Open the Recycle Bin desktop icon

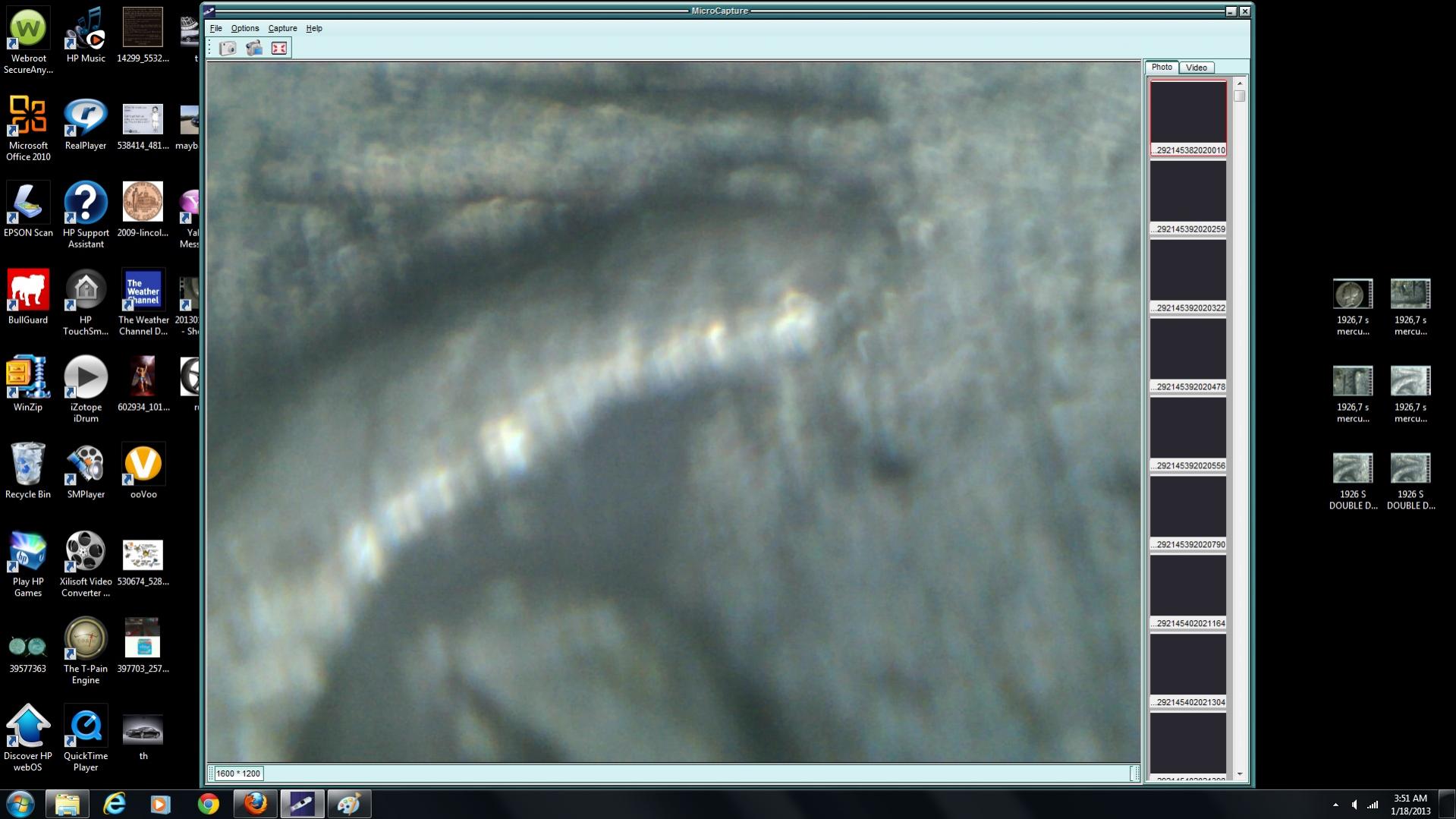(27, 471)
